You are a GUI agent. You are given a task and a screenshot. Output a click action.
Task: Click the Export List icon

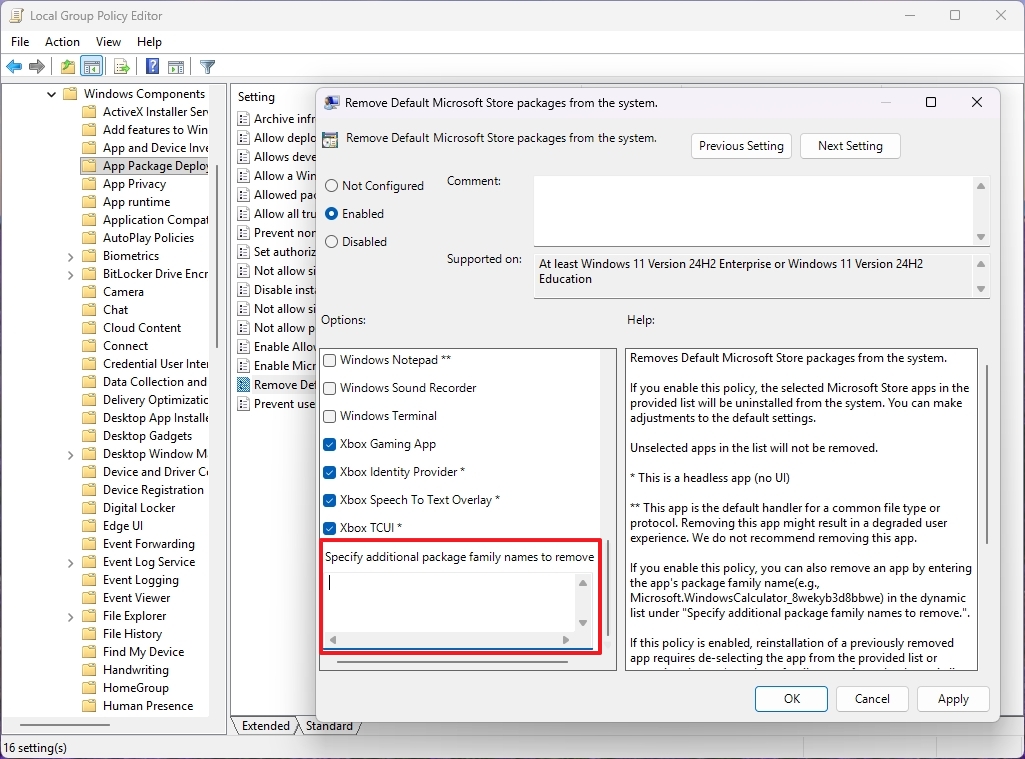pos(121,66)
